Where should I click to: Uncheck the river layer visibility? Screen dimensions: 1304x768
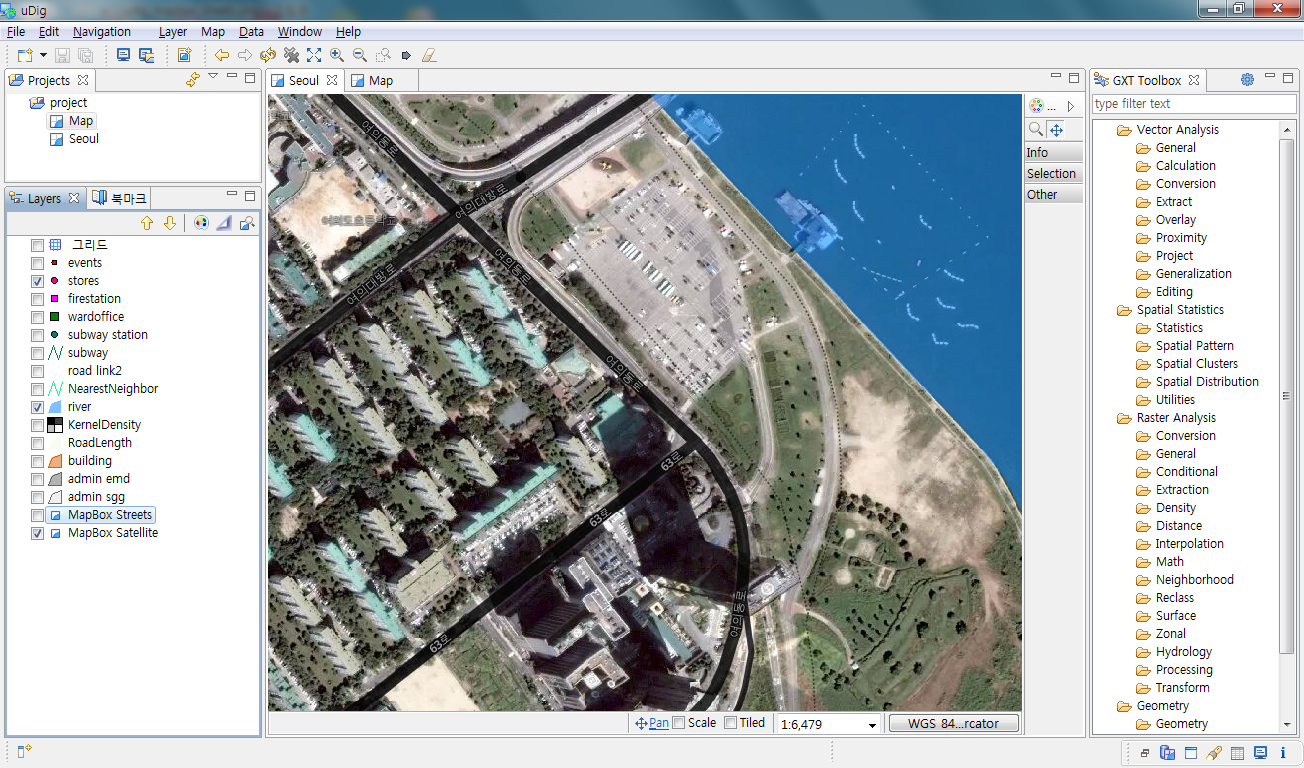37,406
